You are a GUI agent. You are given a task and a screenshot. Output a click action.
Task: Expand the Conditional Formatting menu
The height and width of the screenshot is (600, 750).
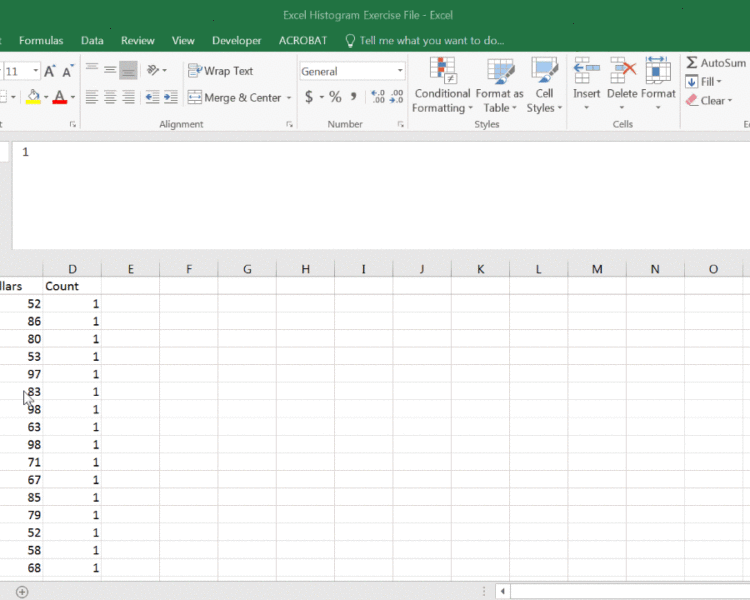(x=441, y=85)
